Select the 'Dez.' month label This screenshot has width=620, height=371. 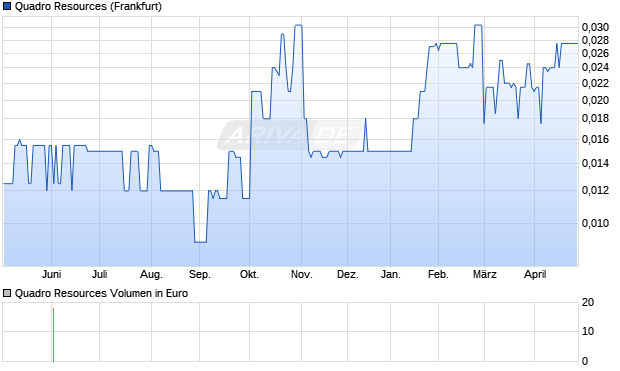(348, 274)
